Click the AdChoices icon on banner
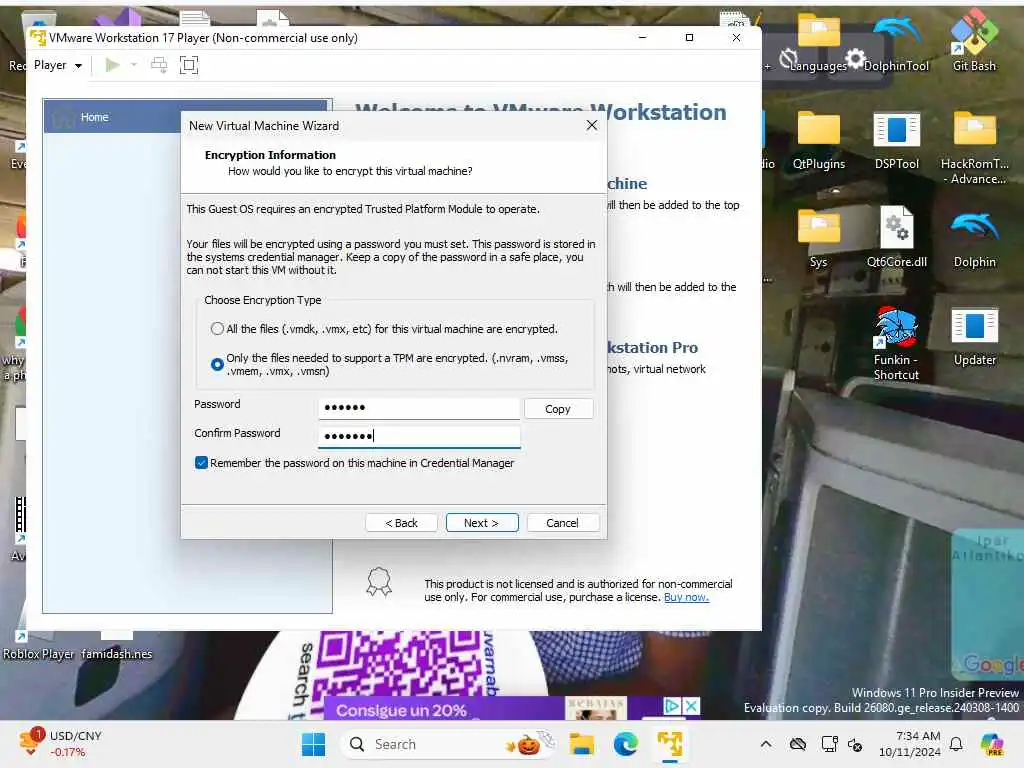 pyautogui.click(x=672, y=706)
